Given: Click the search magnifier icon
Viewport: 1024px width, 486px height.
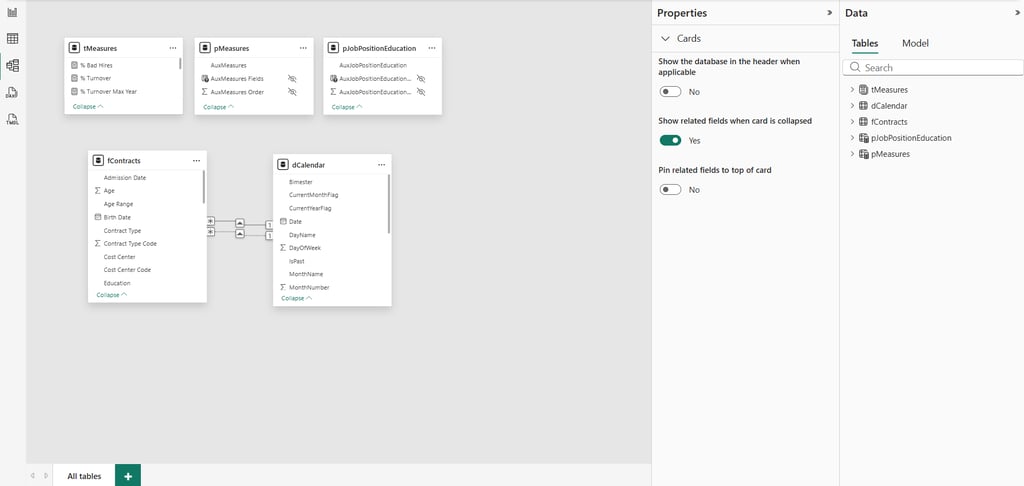Looking at the screenshot, I should pos(855,67).
